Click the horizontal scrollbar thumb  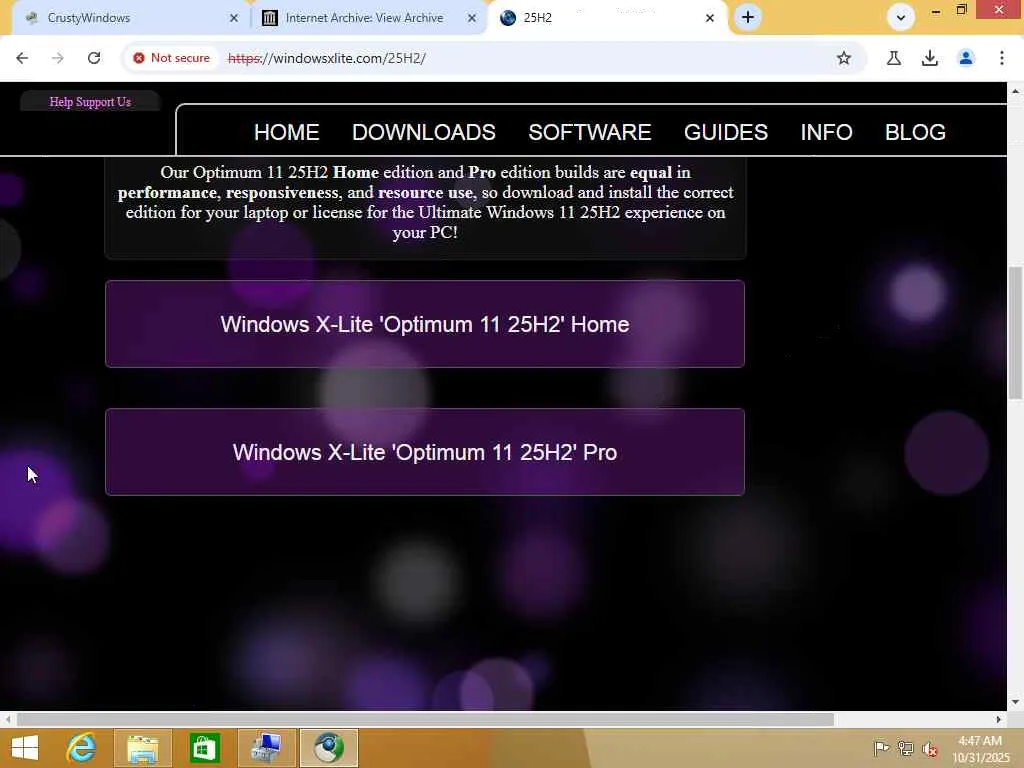coord(424,719)
